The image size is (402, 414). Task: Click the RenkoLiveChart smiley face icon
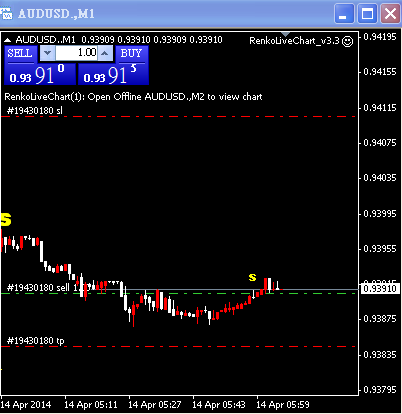(348, 41)
